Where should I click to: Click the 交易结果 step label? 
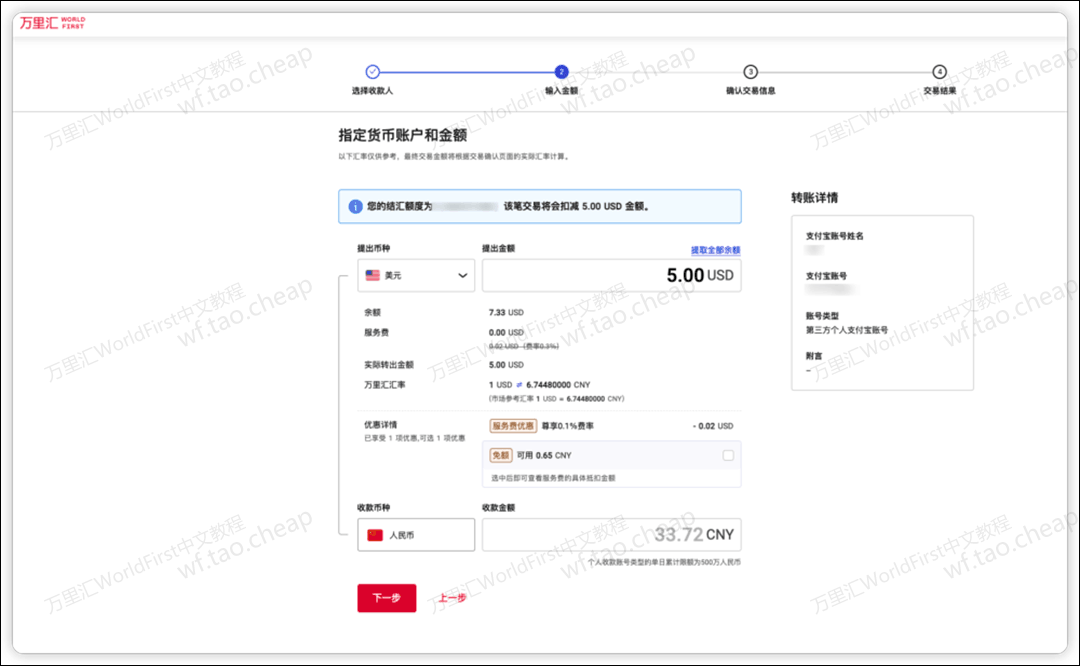pyautogui.click(x=939, y=91)
